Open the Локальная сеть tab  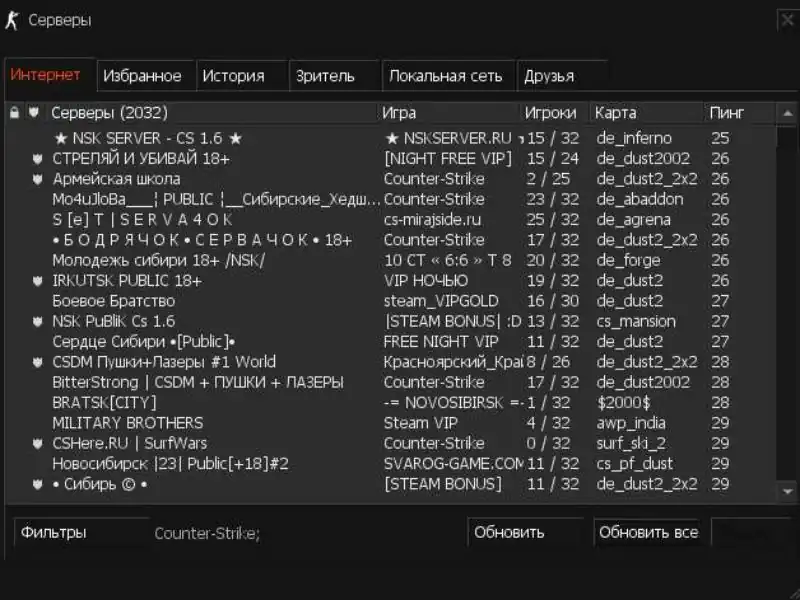(448, 76)
